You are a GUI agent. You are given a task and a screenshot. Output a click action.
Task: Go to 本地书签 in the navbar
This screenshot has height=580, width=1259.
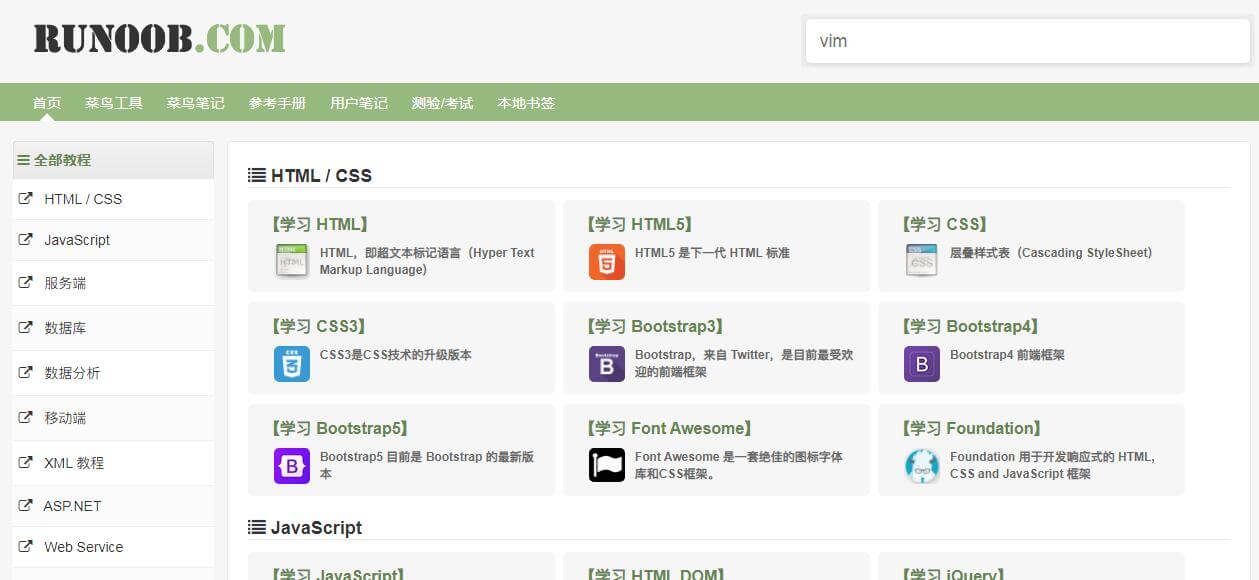tap(526, 103)
